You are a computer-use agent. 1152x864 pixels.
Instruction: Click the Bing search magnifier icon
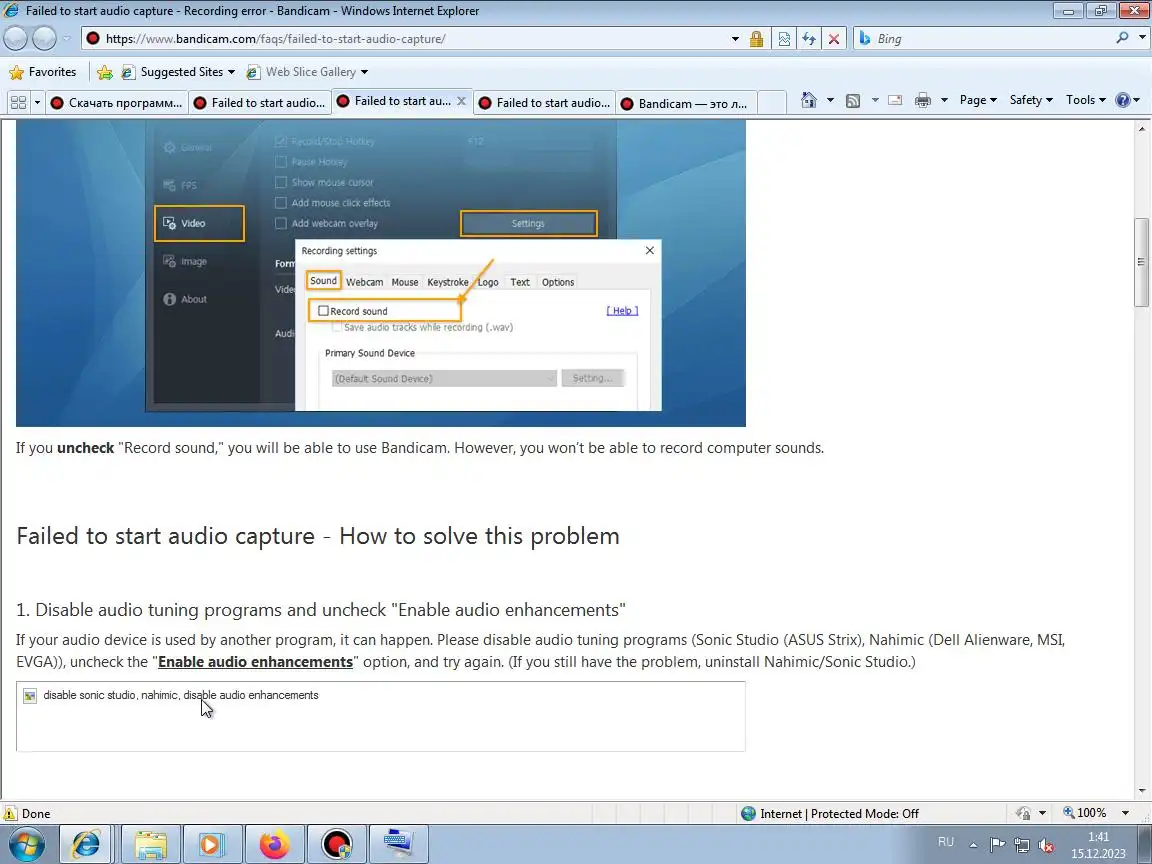pos(1122,37)
